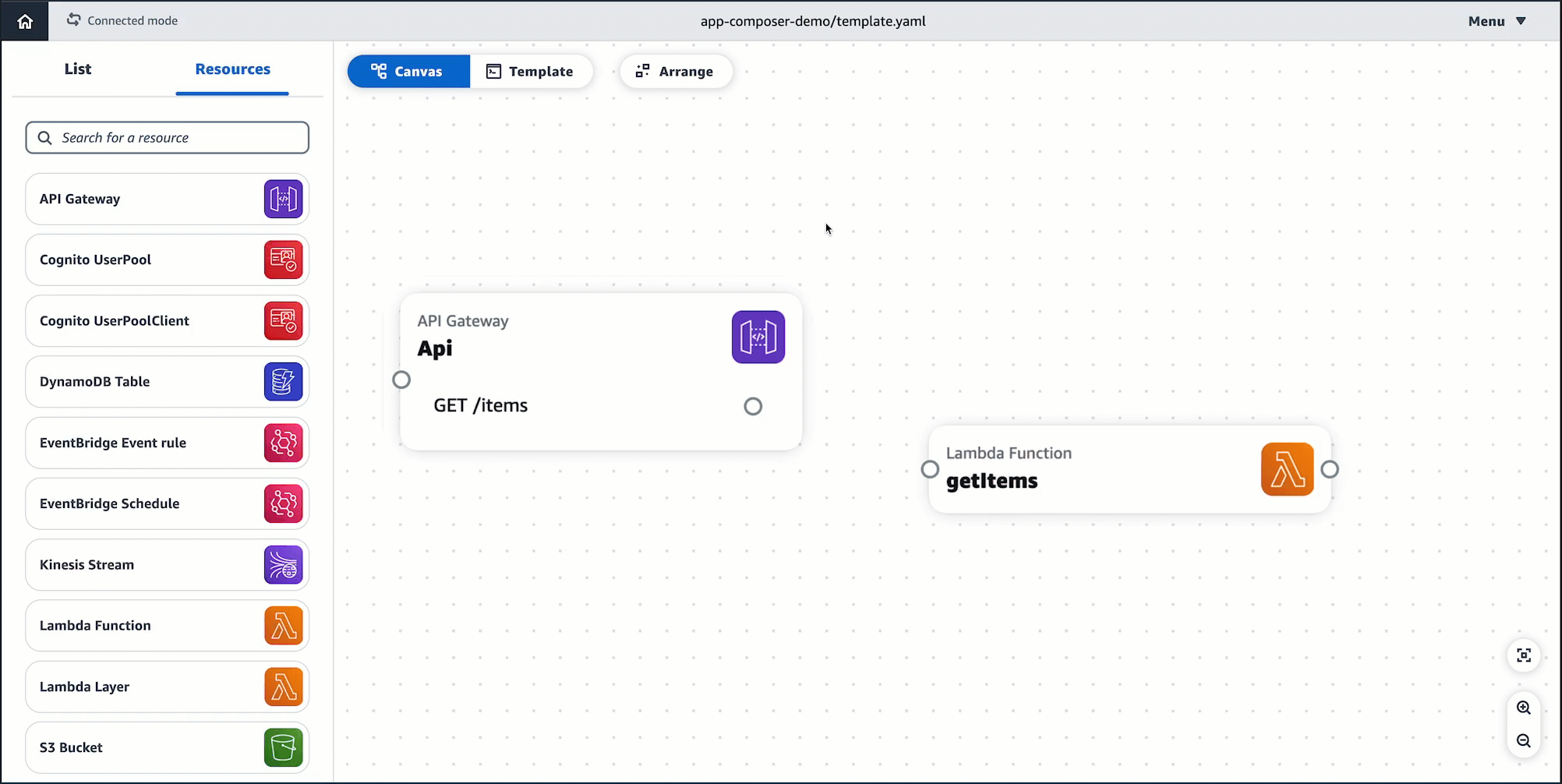Click the zoom in magnifier icon
This screenshot has height=784, width=1562.
click(1524, 708)
